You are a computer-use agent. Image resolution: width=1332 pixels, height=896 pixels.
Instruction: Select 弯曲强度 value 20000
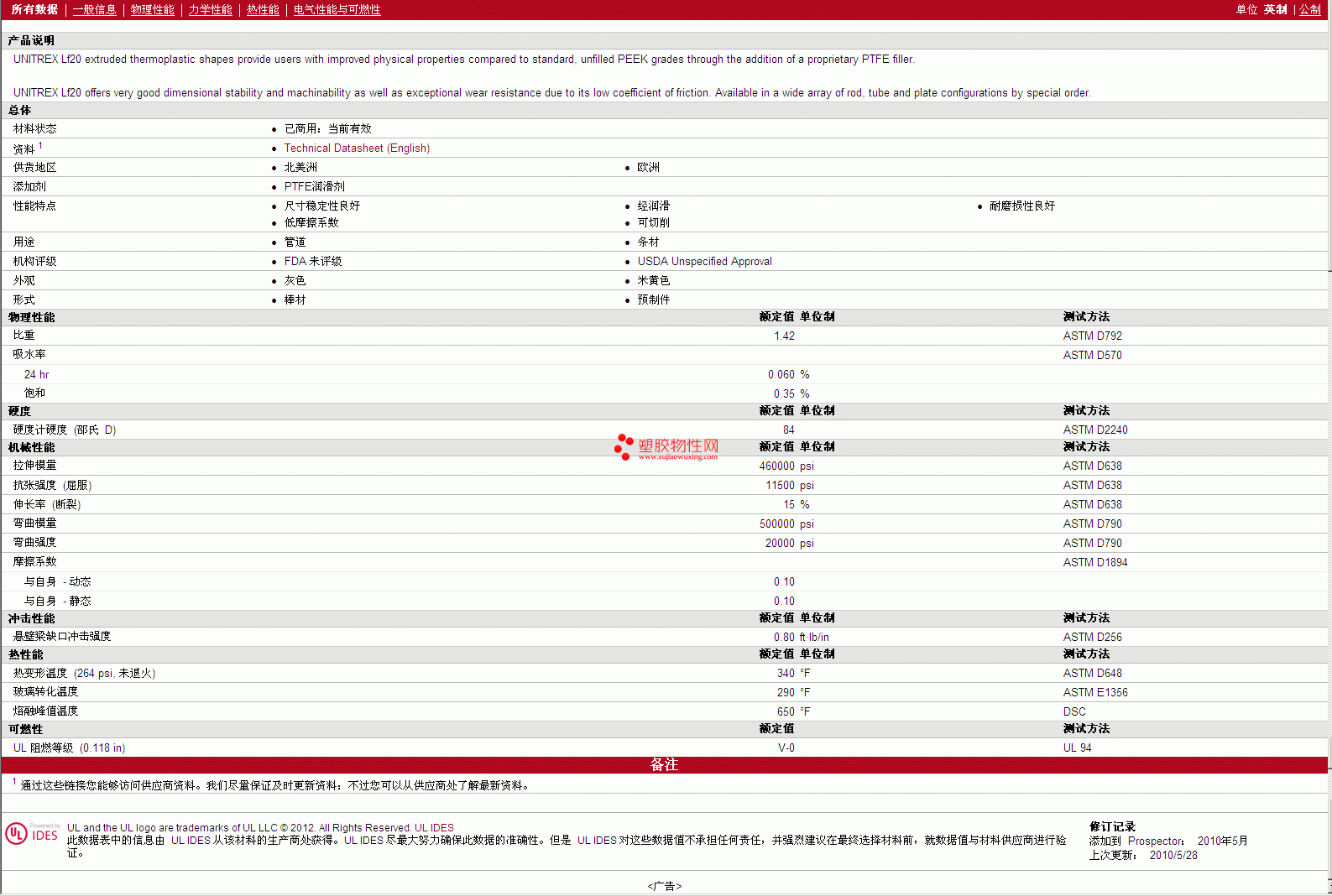pyautogui.click(x=780, y=543)
